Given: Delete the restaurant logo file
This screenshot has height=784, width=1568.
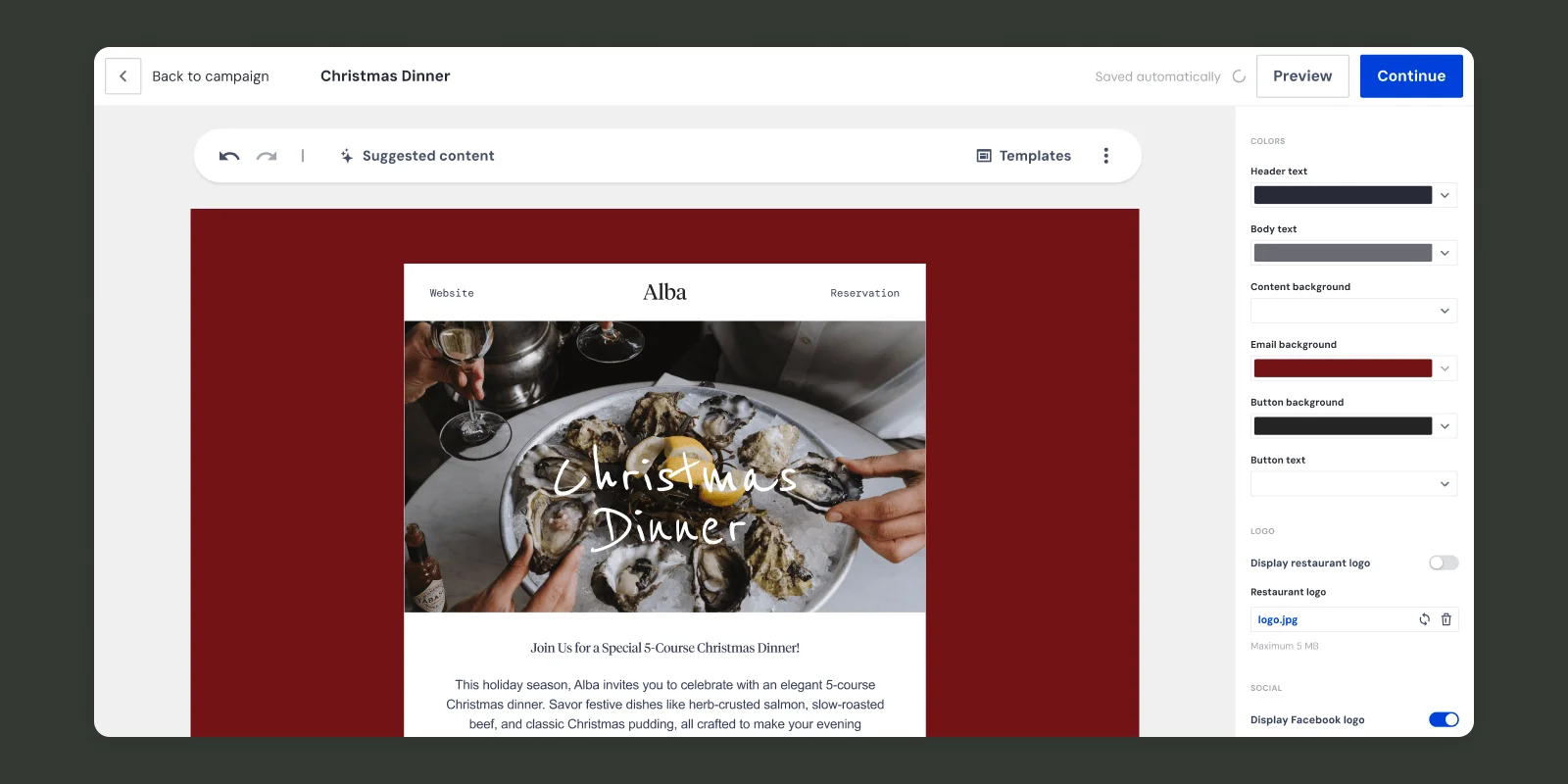Looking at the screenshot, I should point(1446,619).
